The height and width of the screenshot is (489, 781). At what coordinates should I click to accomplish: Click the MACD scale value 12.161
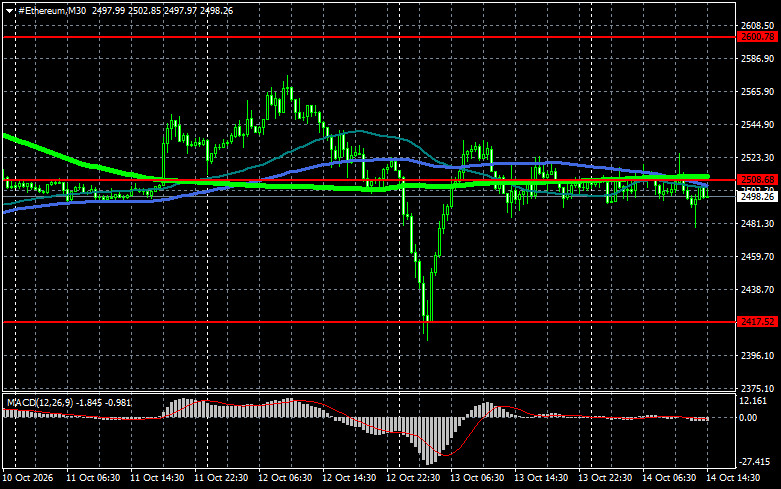coord(753,401)
